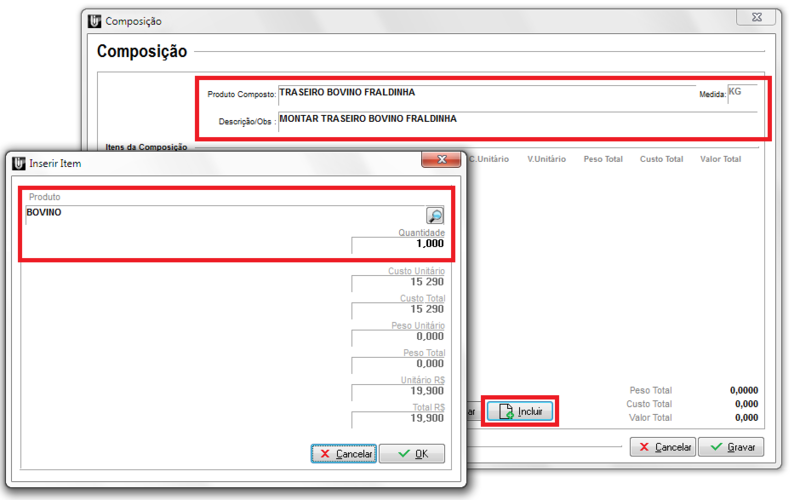The width and height of the screenshot is (800, 500).
Task: Click the Valor Total column header
Action: point(719,159)
